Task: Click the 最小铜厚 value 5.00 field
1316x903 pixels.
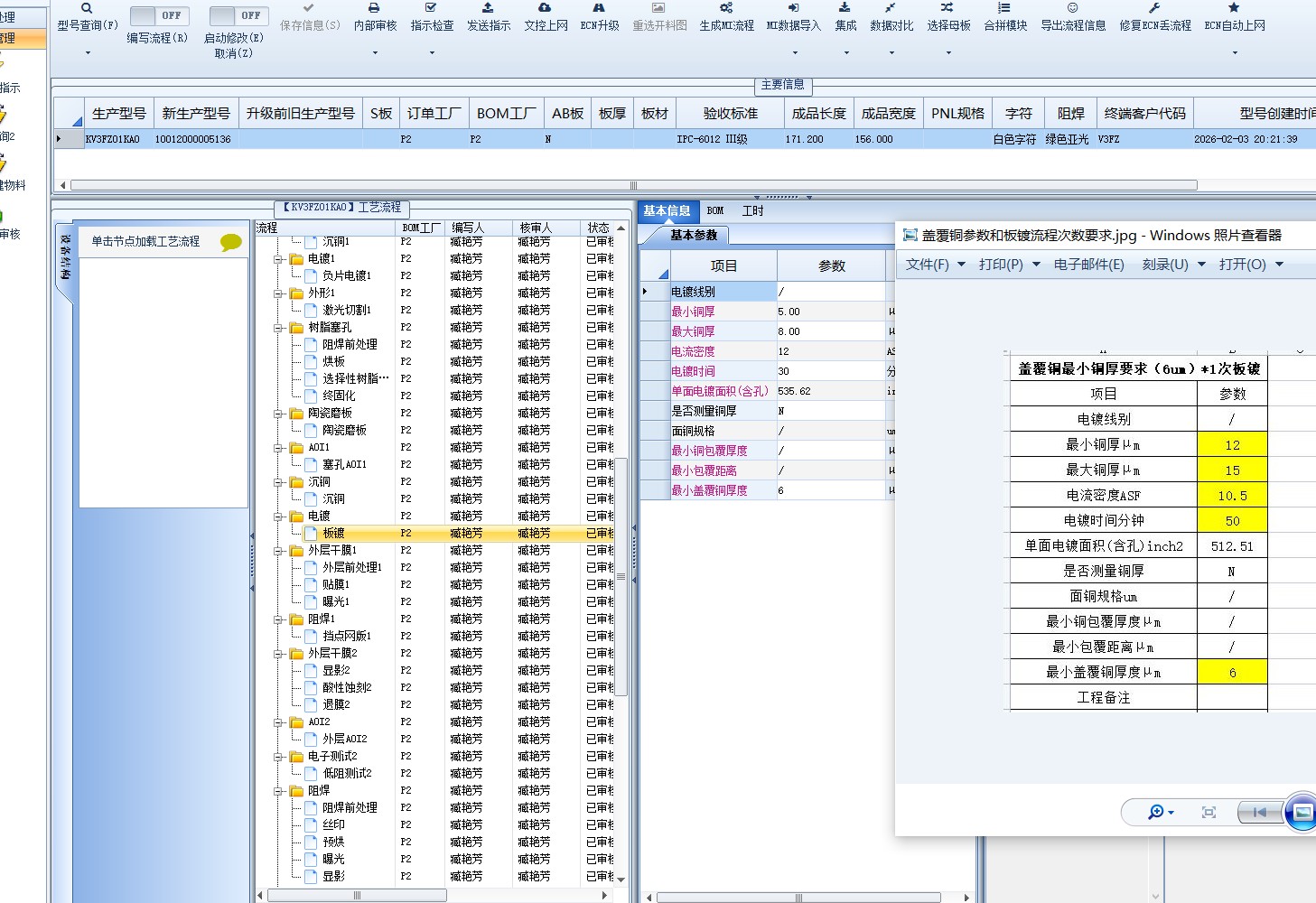Action: [x=831, y=312]
